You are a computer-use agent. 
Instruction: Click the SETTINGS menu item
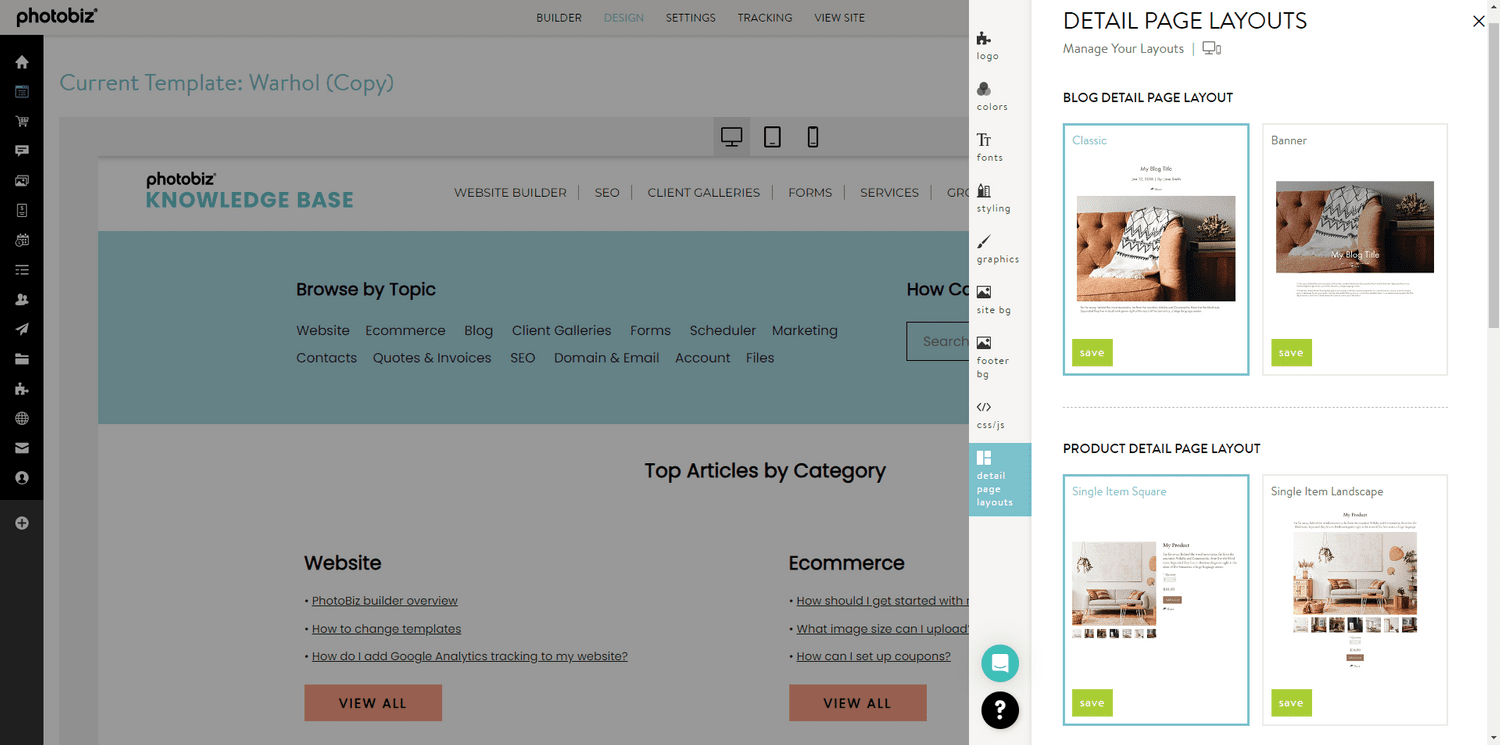(690, 17)
